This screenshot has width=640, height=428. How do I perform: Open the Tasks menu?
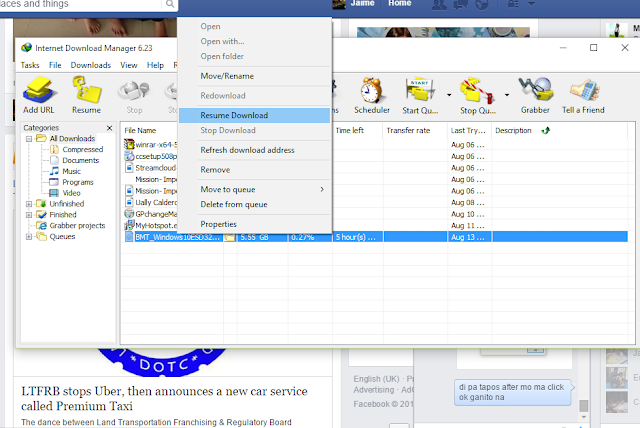pos(30,65)
